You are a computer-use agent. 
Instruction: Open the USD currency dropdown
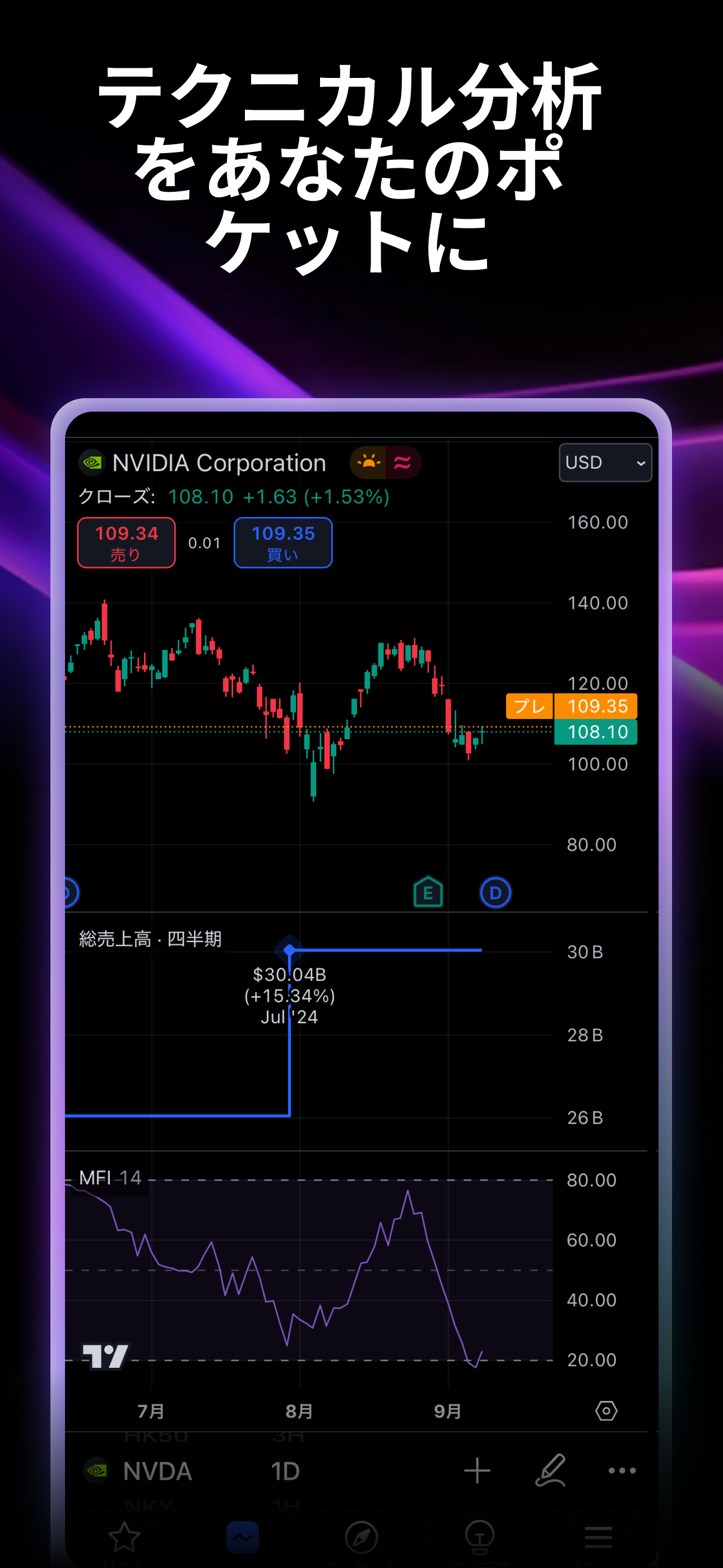605,463
